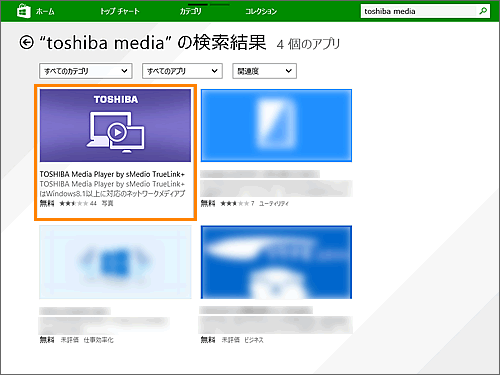500x375 pixels.
Task: Click the star rating showing 7 reviews
Action: [237, 203]
